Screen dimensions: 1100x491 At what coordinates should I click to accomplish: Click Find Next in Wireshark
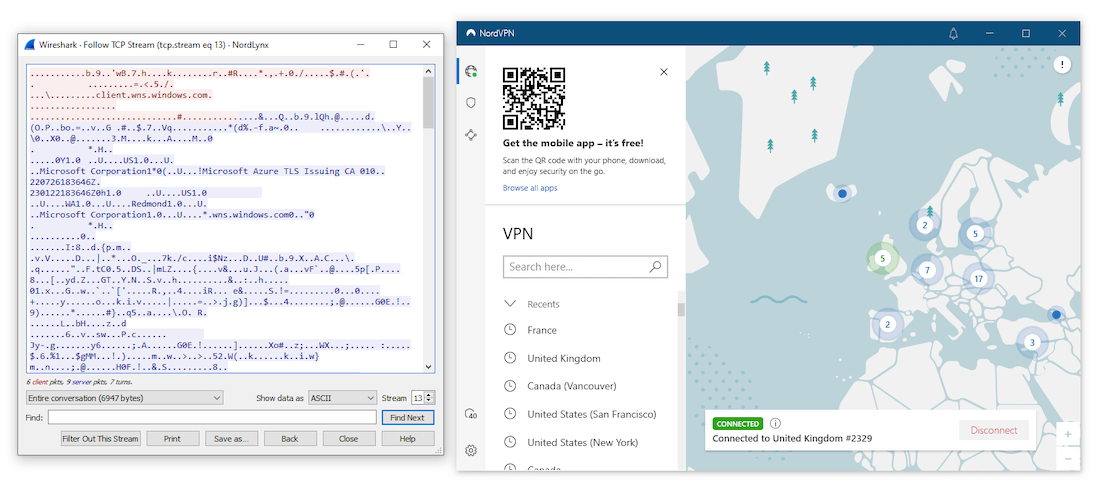click(x=408, y=417)
